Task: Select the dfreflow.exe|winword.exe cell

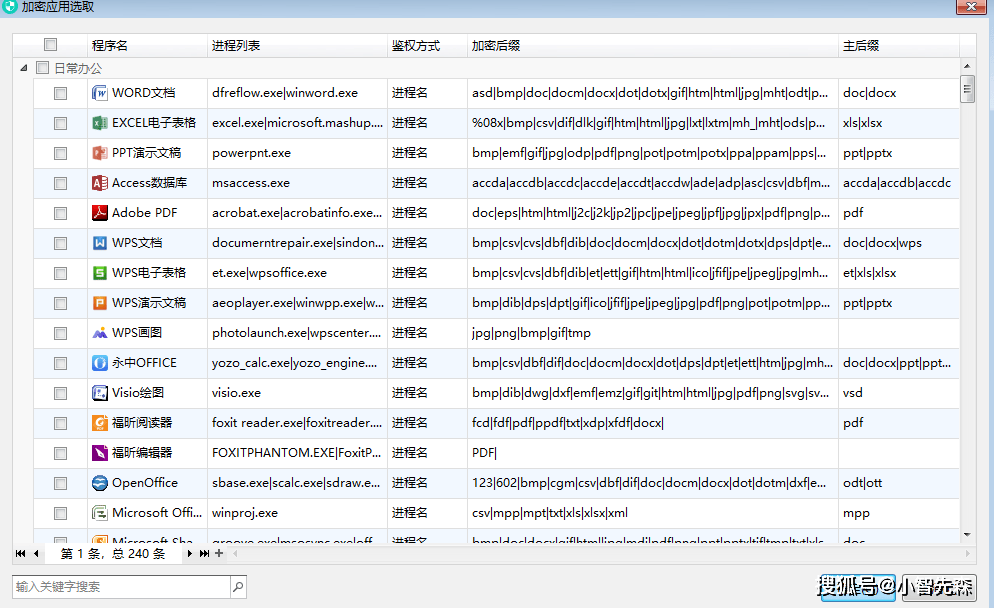Action: coord(297,93)
